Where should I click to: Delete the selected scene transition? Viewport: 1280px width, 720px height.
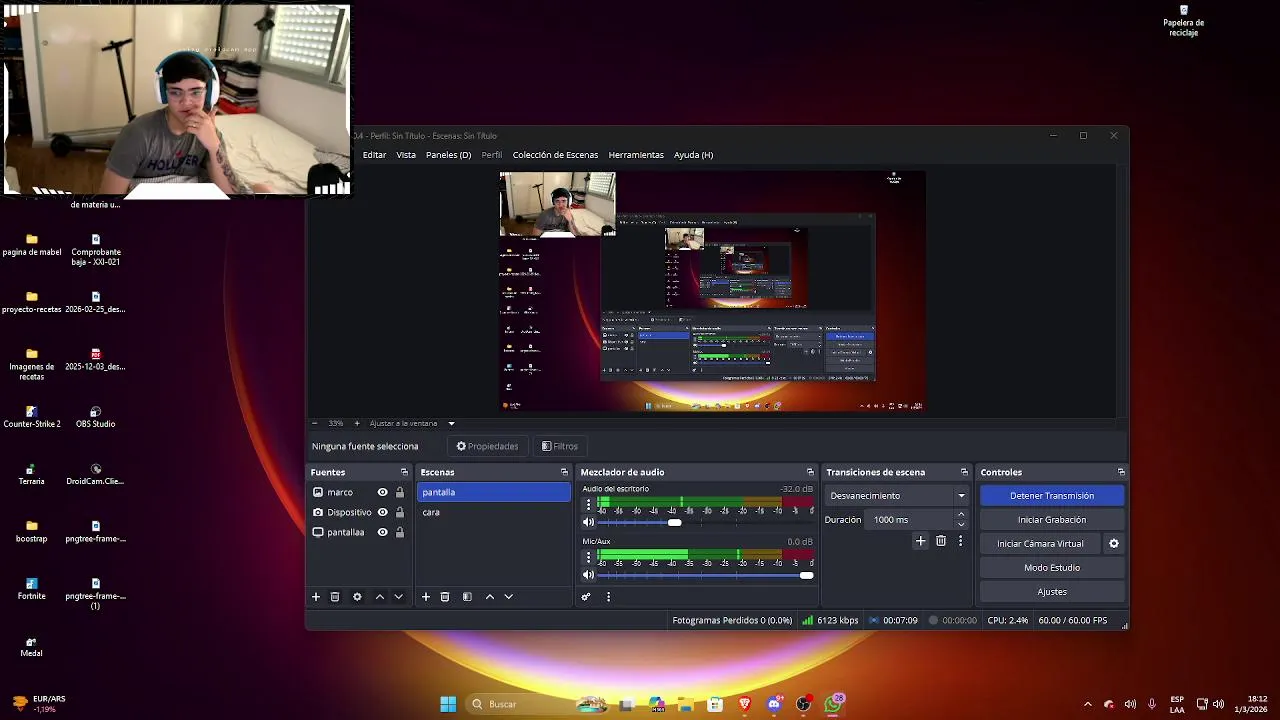(x=941, y=541)
